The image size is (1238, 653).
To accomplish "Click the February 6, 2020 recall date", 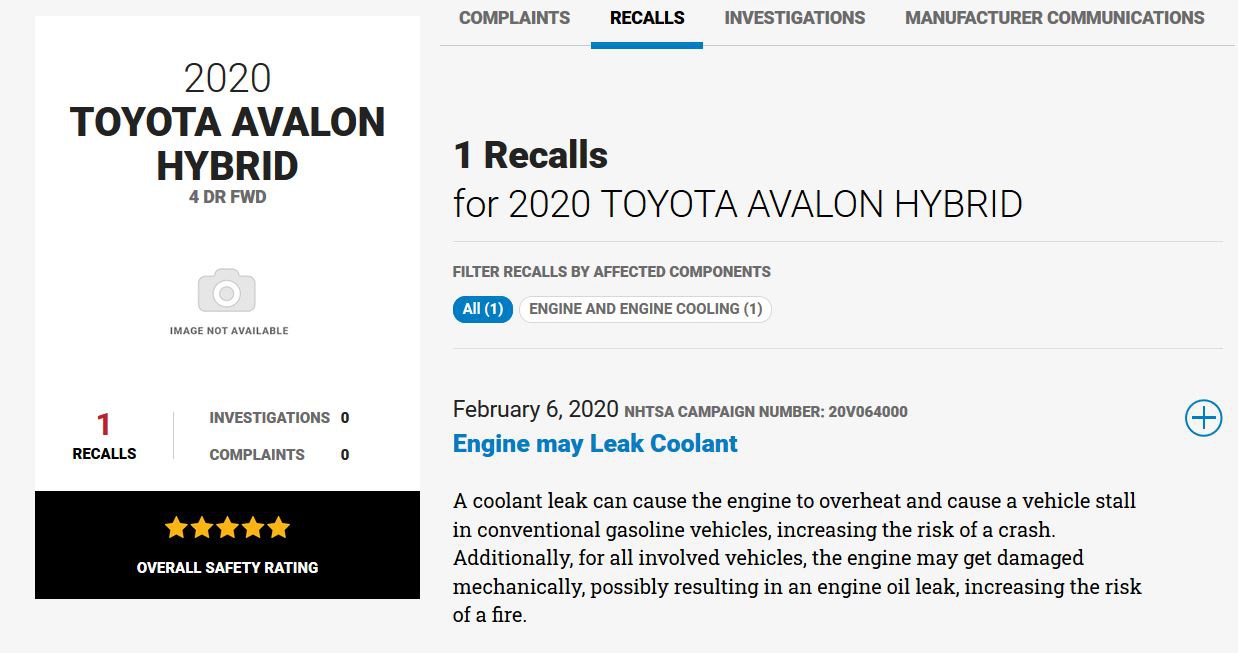I will point(535,409).
